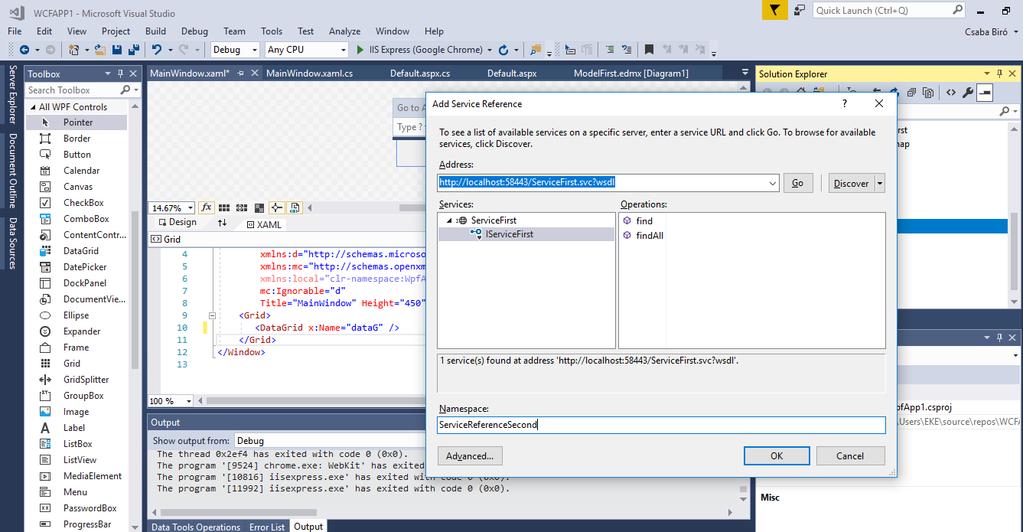Viewport: 1023px width, 532px height.
Task: Click the Save All icon in toolbar
Action: coord(134,50)
